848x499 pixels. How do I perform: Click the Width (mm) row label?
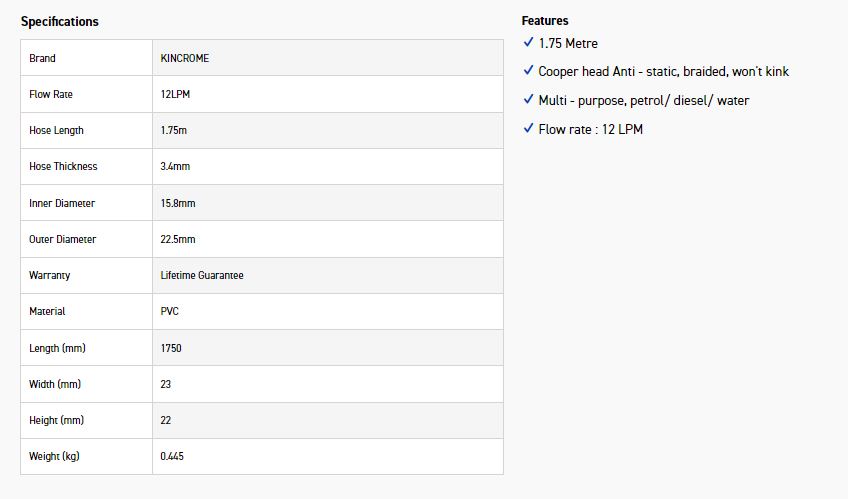coord(55,384)
